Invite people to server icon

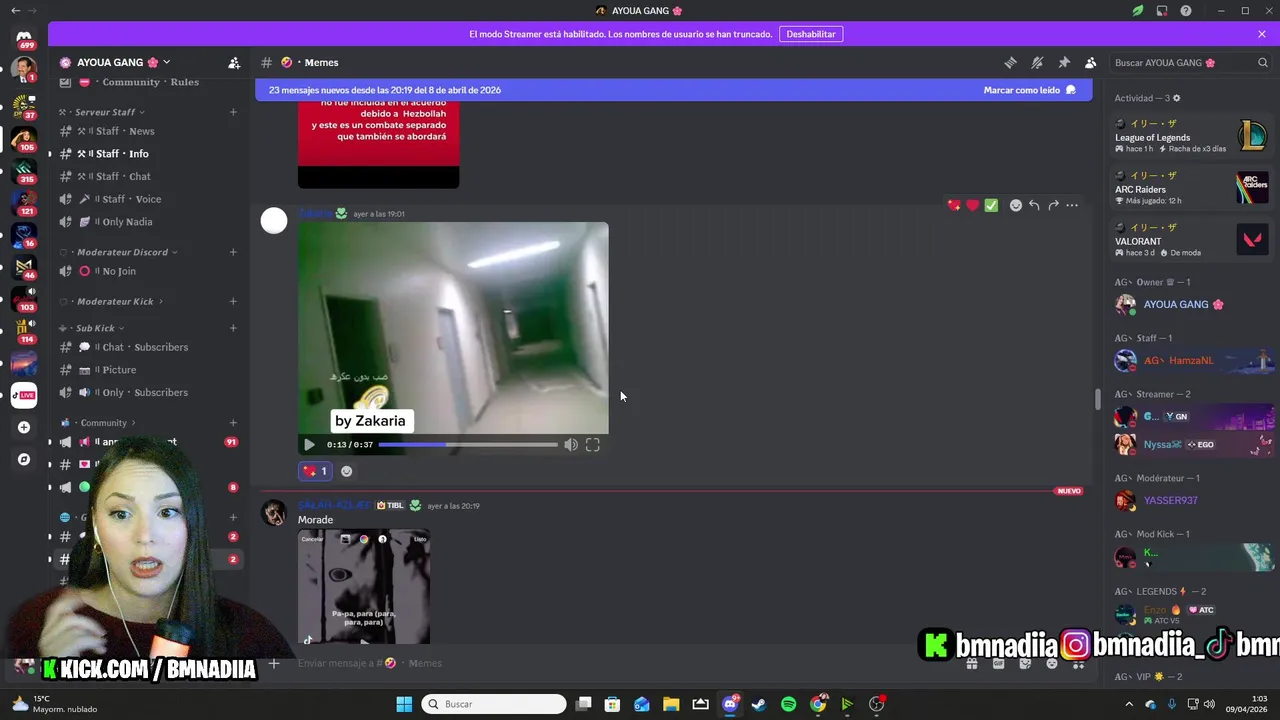[234, 62]
